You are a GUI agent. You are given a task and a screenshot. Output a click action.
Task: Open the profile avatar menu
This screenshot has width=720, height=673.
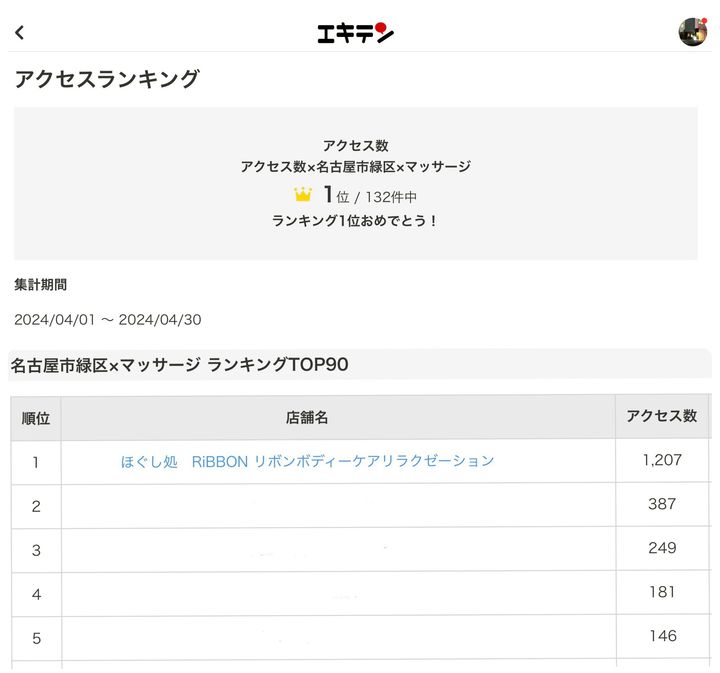point(692,32)
